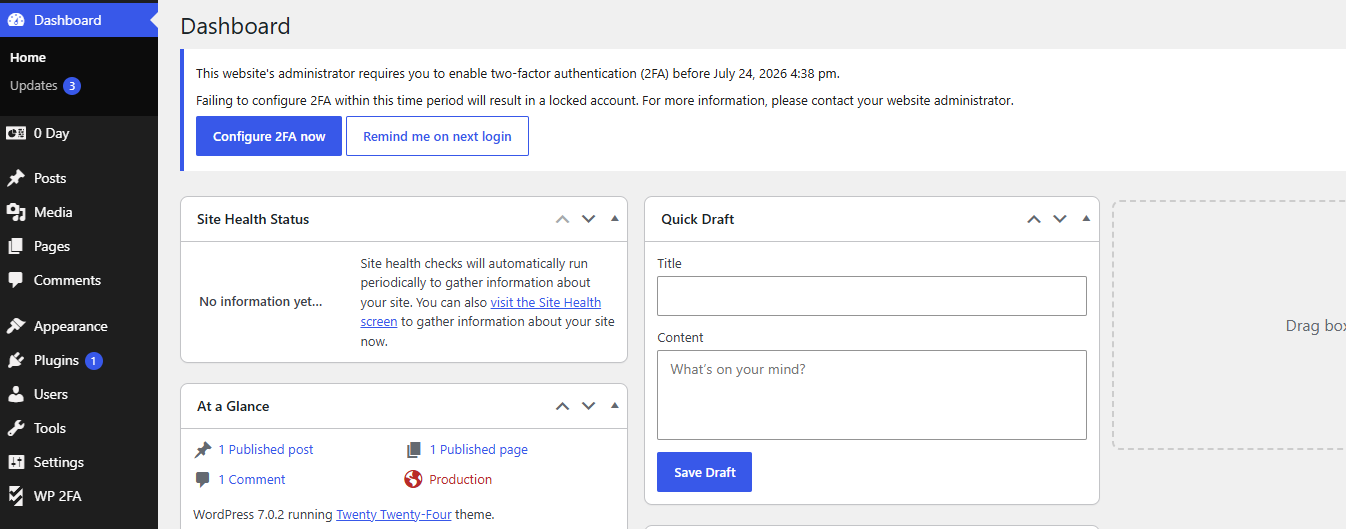This screenshot has width=1346, height=529.
Task: Go to the Pages menu
Action: tap(79, 246)
